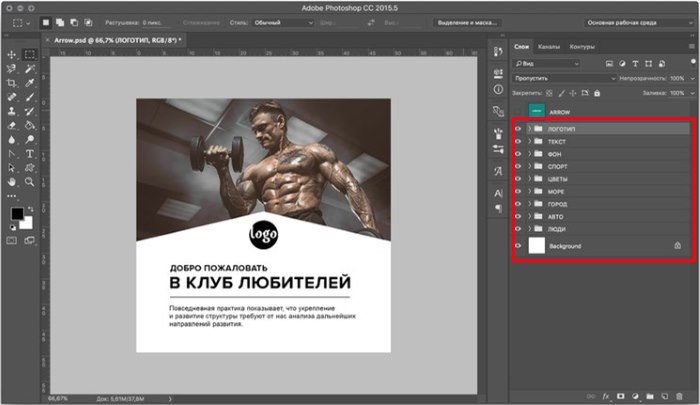The height and width of the screenshot is (405, 700).
Task: Click the delete layer trash icon
Action: [681, 396]
